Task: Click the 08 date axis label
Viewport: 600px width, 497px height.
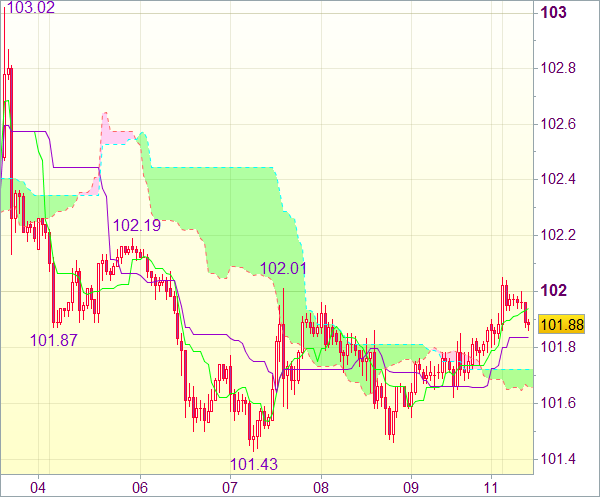Action: pos(321,488)
